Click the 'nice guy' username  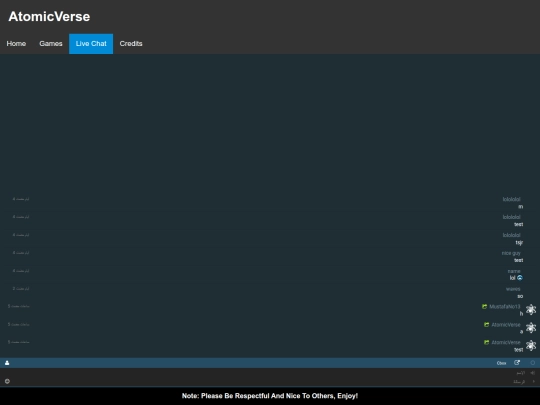click(511, 253)
